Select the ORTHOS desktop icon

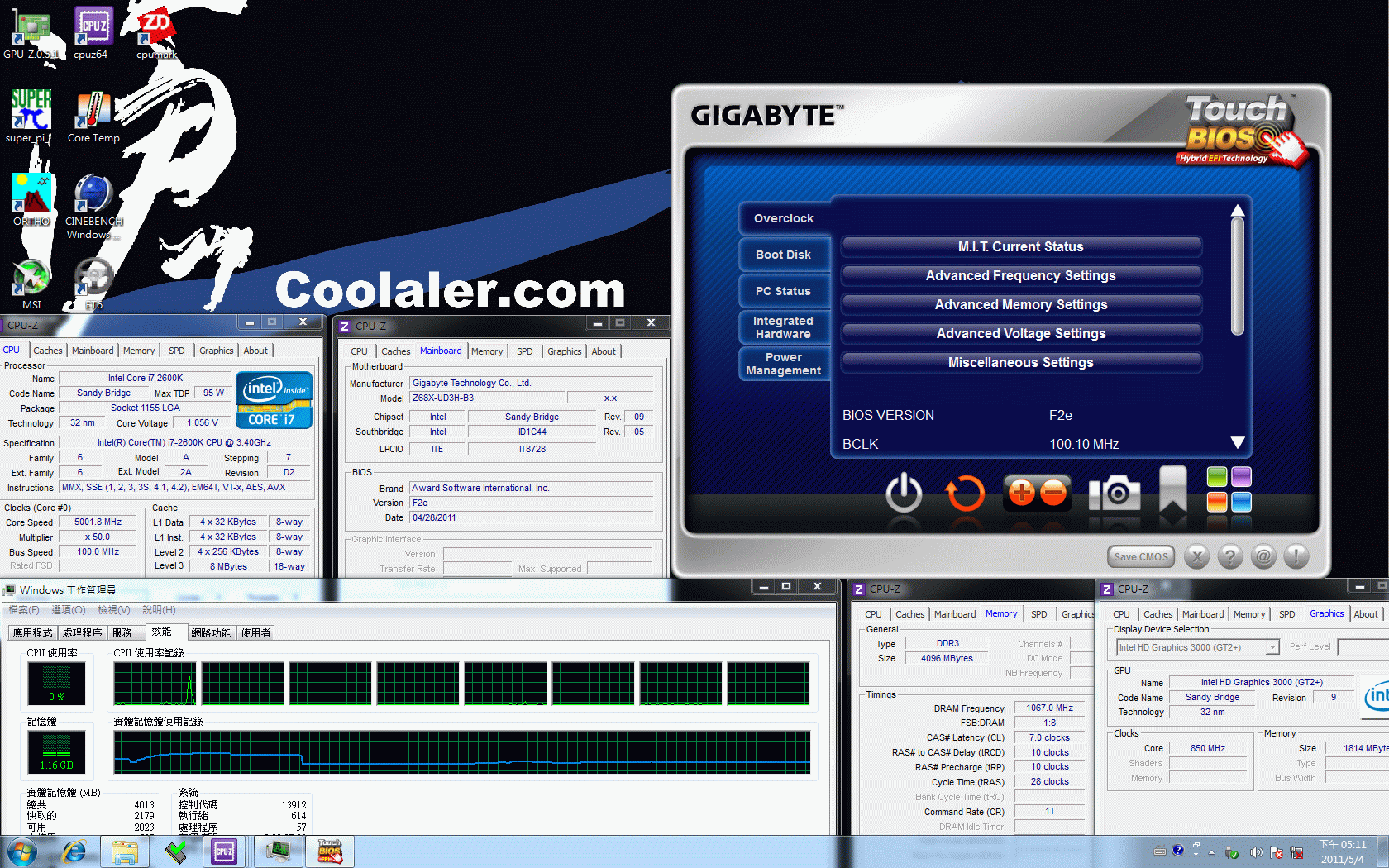tap(31, 199)
